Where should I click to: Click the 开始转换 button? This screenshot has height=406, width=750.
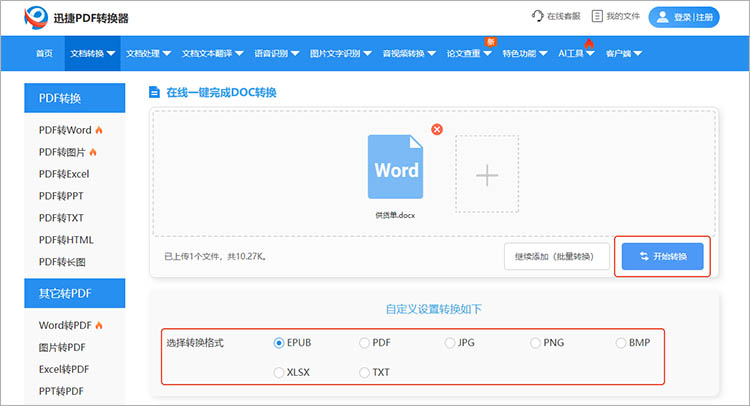click(x=662, y=256)
